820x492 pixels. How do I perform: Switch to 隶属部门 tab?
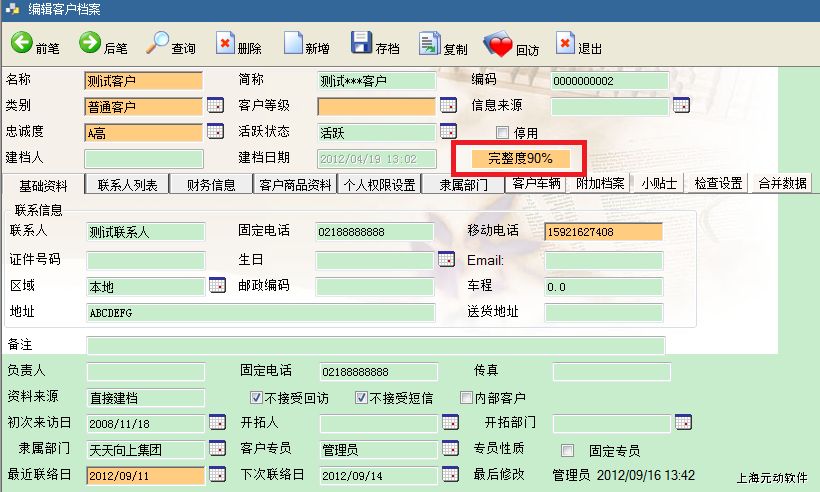click(x=463, y=185)
